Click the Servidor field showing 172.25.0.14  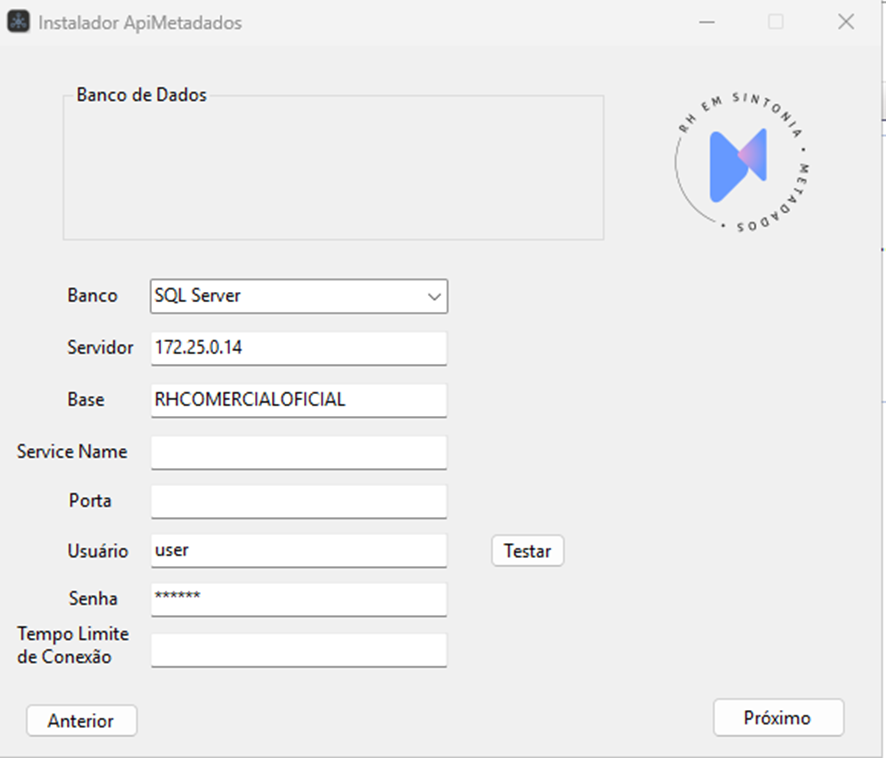(298, 348)
